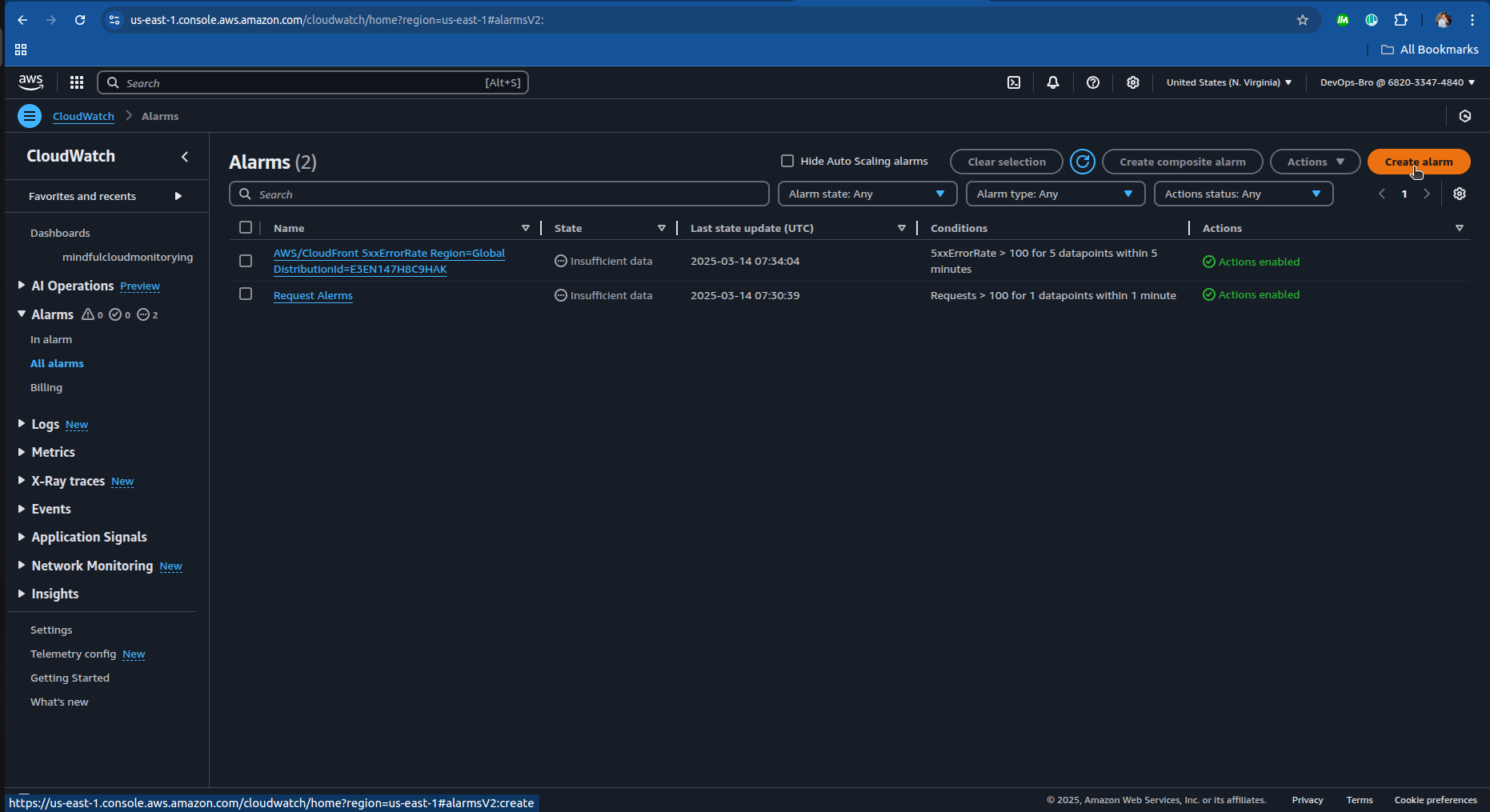Open the help question mark menu
This screenshot has height=812, width=1490.
[1093, 82]
